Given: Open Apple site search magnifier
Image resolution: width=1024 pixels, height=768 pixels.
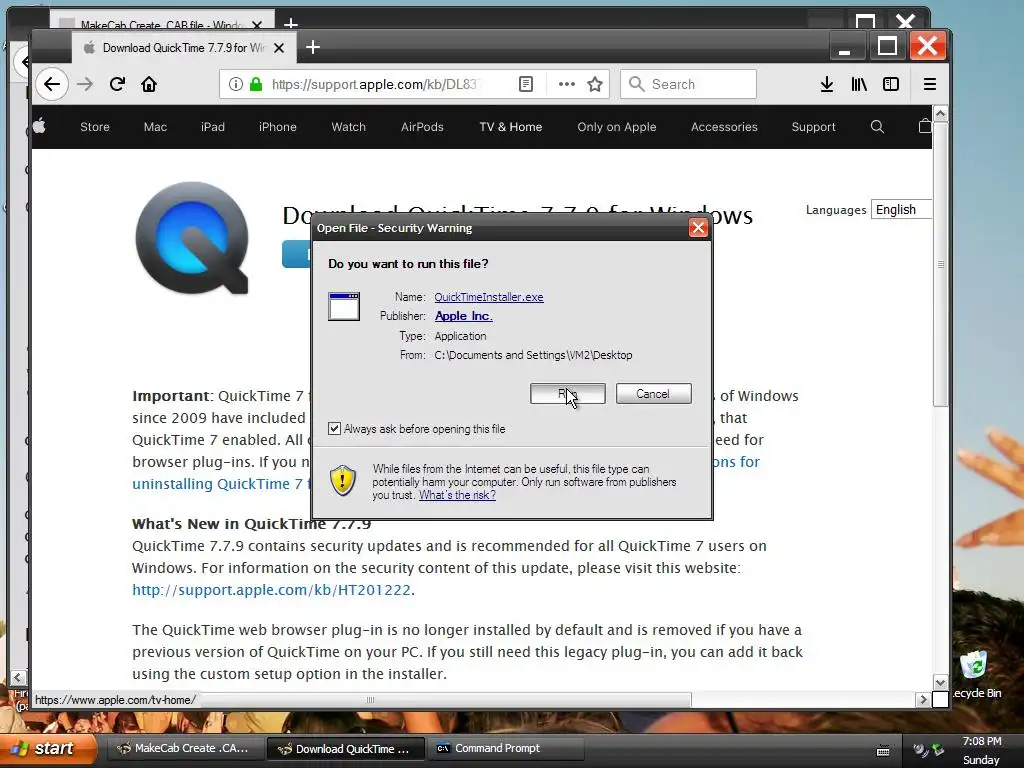Looking at the screenshot, I should tap(877, 127).
